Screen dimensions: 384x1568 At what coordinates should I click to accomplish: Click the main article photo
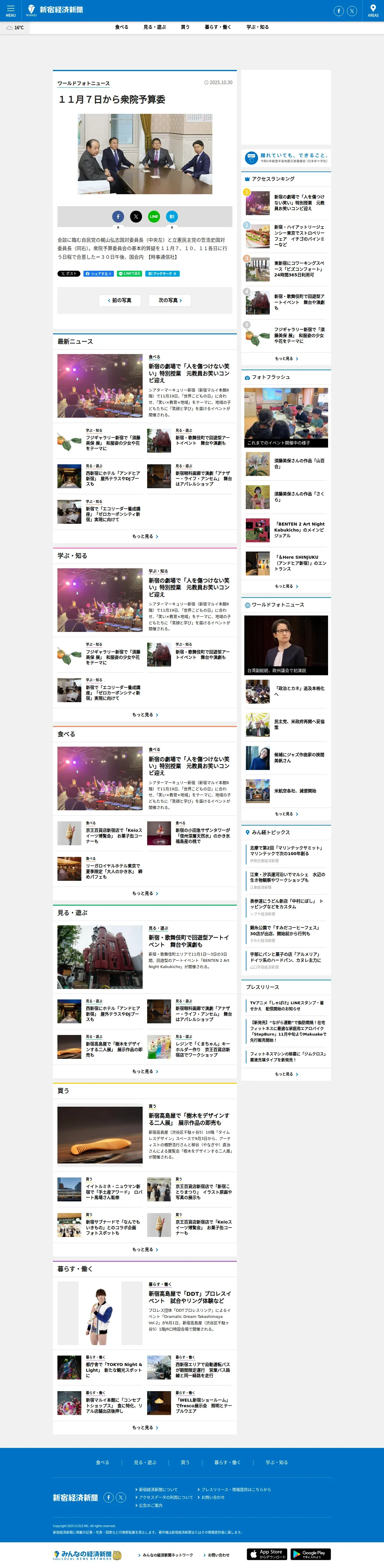(x=145, y=154)
